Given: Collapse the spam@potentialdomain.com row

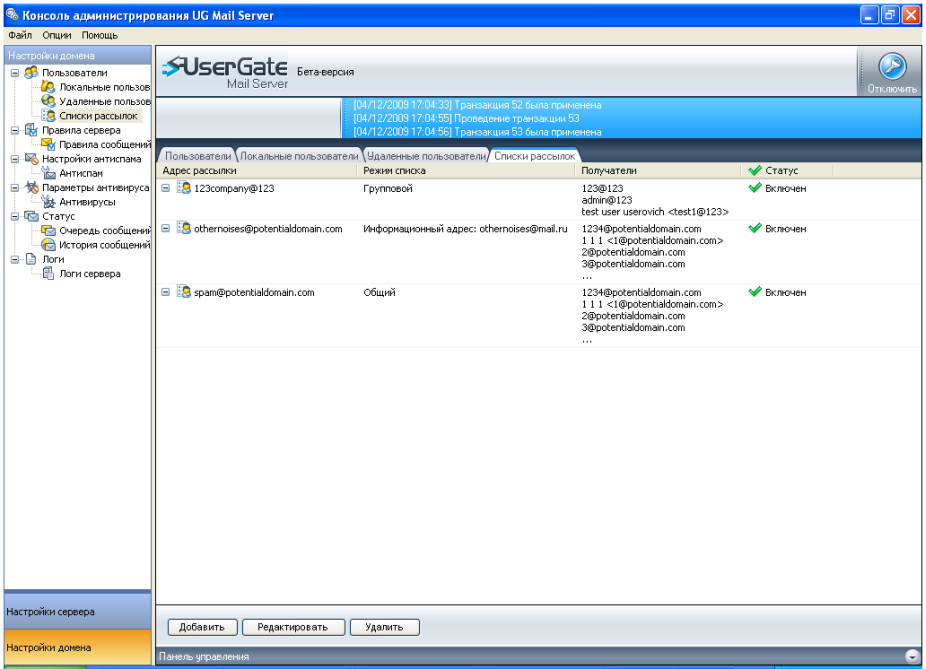Looking at the screenshot, I should (x=166, y=292).
